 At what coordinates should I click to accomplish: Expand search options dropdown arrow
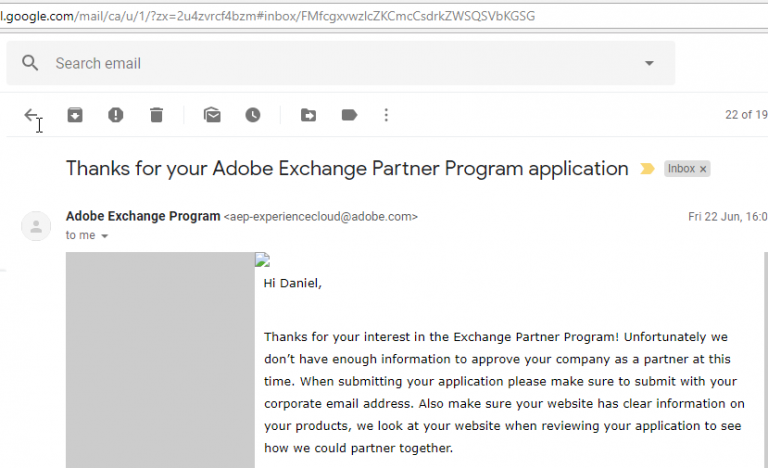click(x=649, y=63)
